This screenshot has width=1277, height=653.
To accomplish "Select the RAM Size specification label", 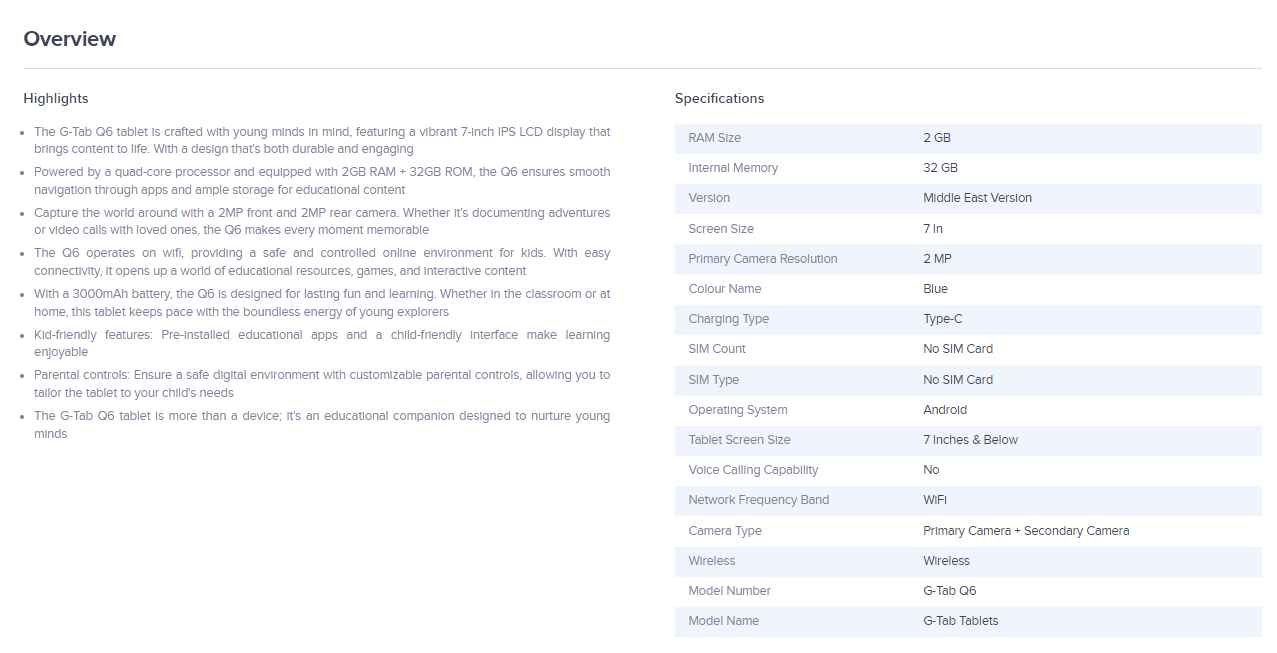I will tap(714, 138).
